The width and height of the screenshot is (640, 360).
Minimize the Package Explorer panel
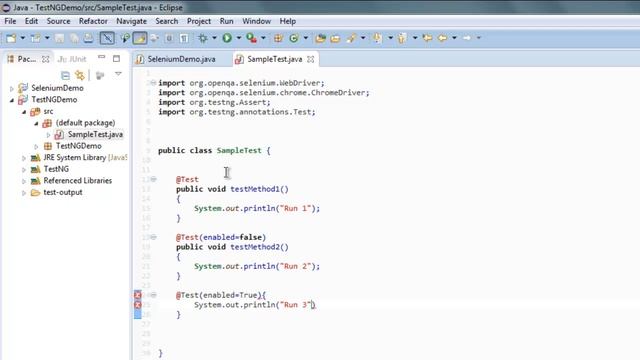tap(102, 58)
